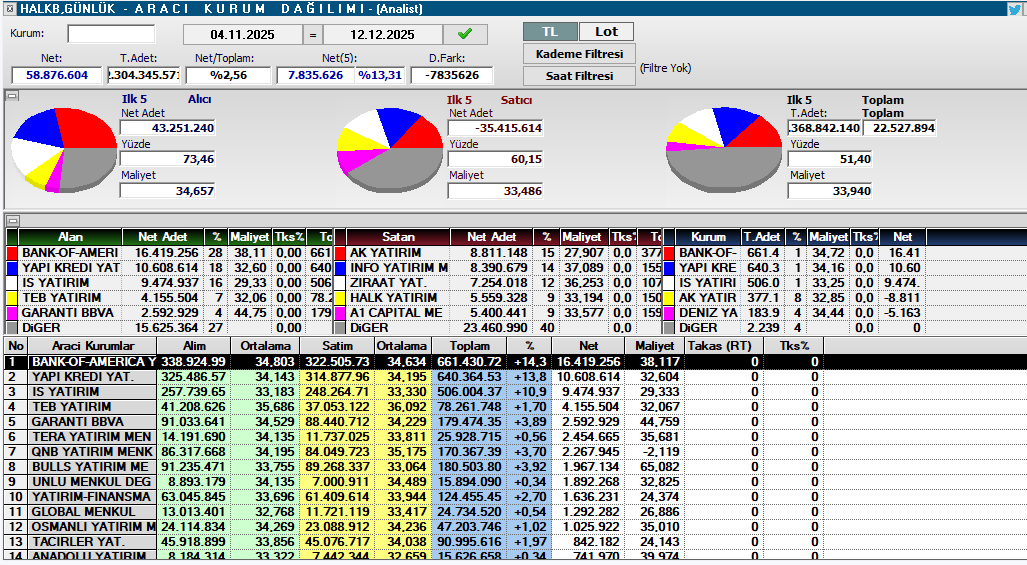1027x565 pixels.
Task: Open the start date 04.11.2025 picker
Action: point(244,35)
